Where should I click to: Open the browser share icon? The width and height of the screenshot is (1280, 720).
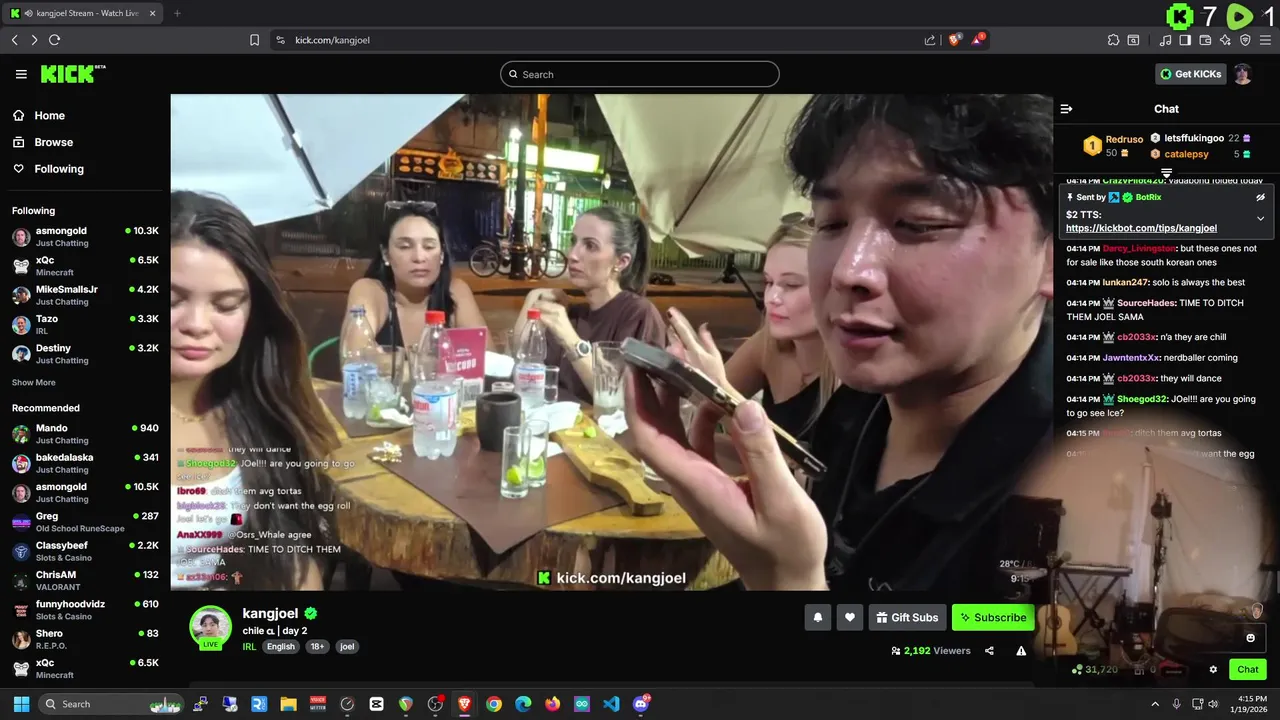(930, 40)
